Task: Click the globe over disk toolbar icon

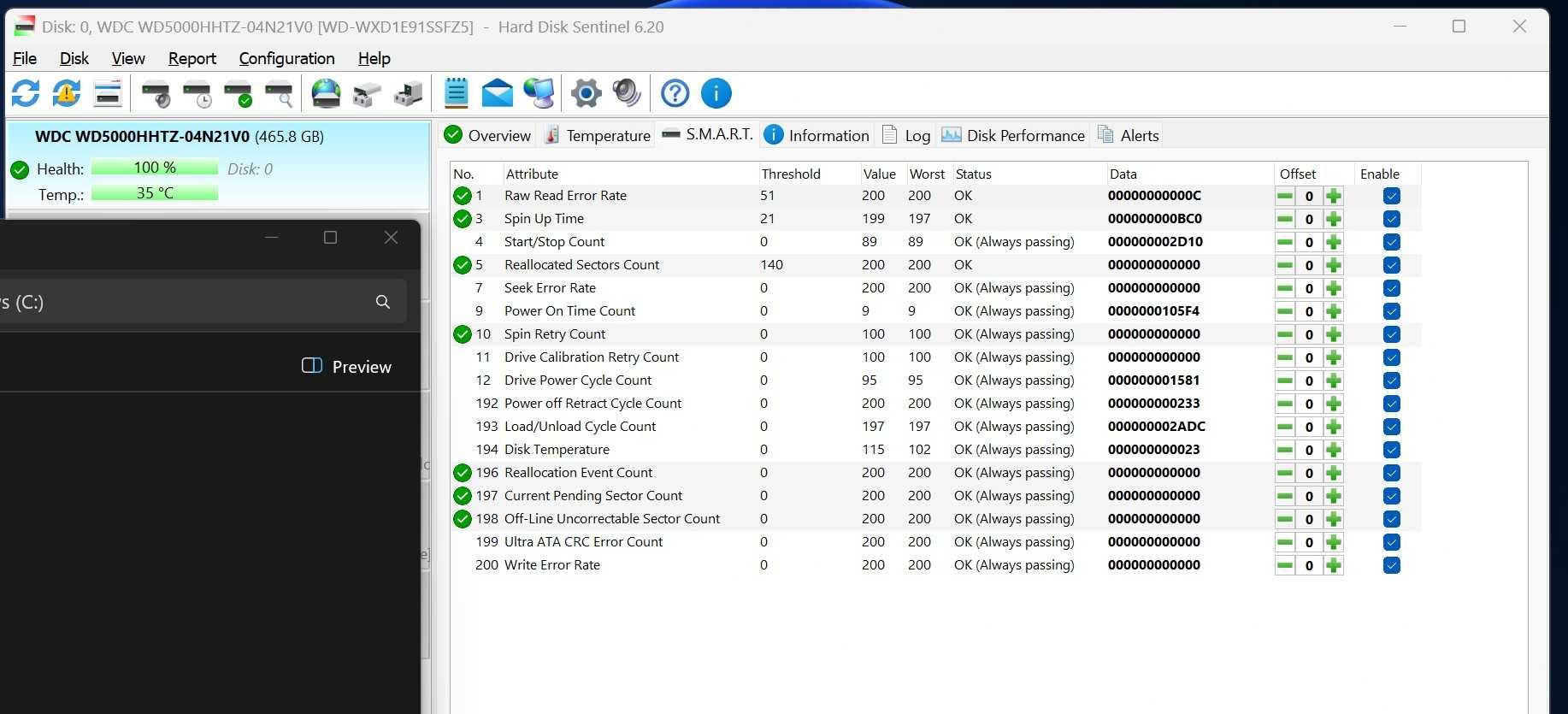Action: pyautogui.click(x=326, y=93)
